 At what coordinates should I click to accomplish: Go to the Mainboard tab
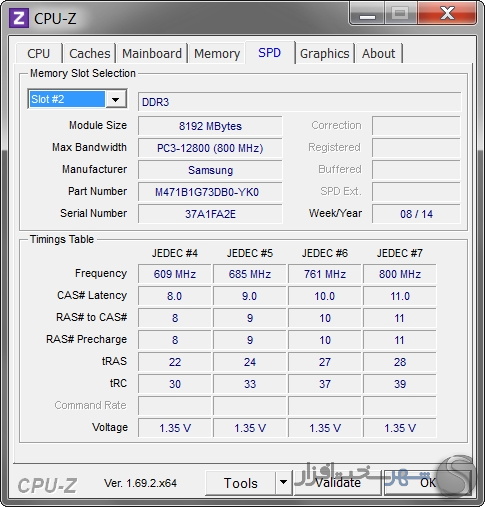click(152, 53)
